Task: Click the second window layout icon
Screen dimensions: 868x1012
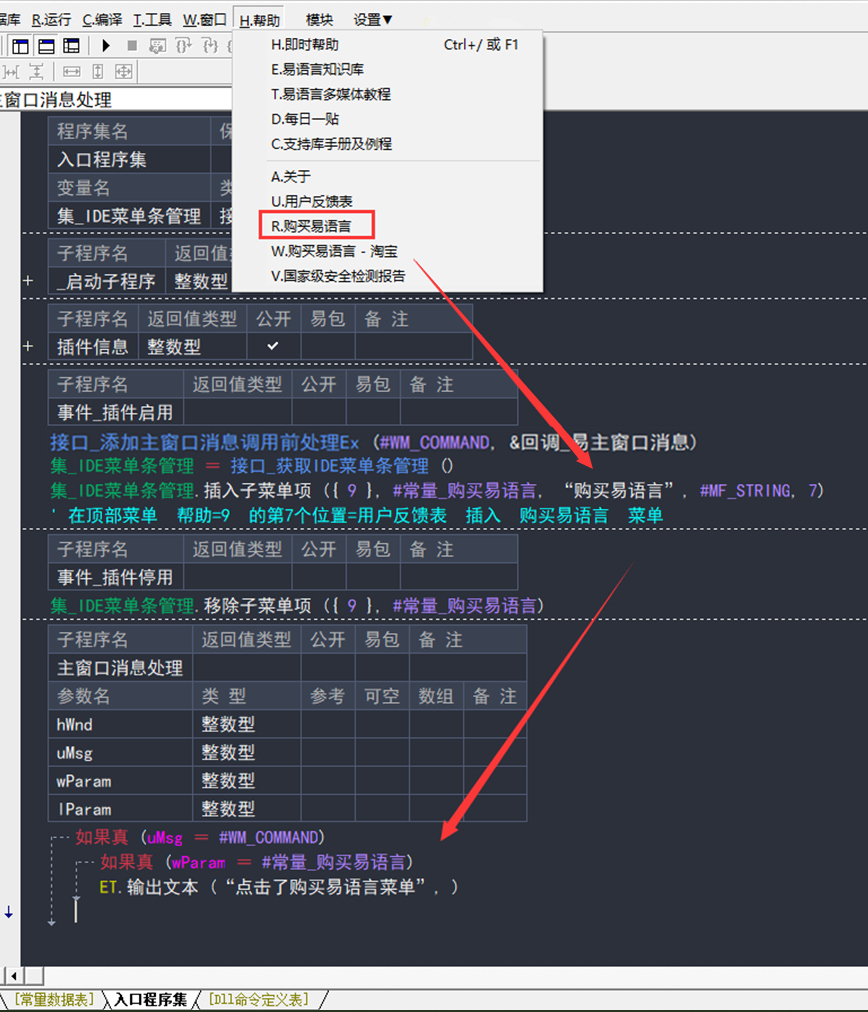Action: click(46, 46)
